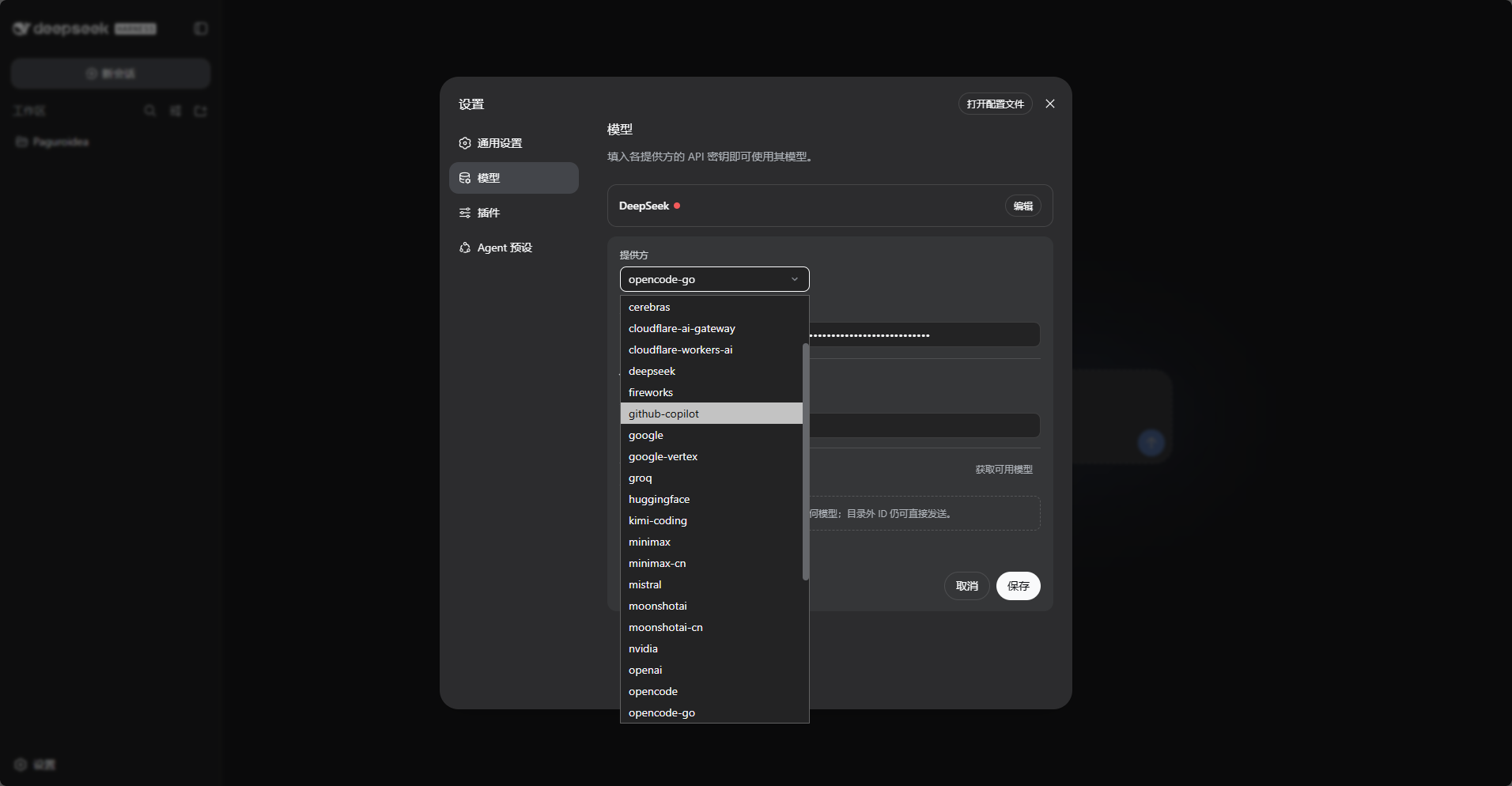The image size is (1512, 786).
Task: Go to the 插件 settings section
Action: tap(514, 213)
